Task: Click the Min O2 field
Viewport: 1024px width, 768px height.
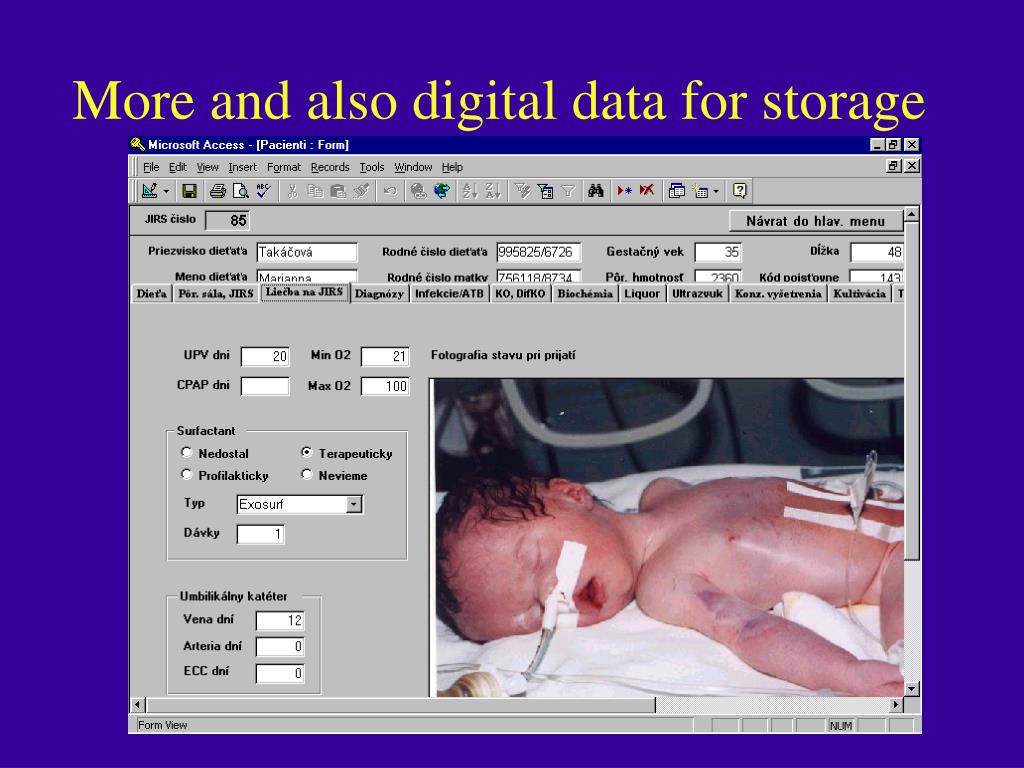Action: coord(385,357)
